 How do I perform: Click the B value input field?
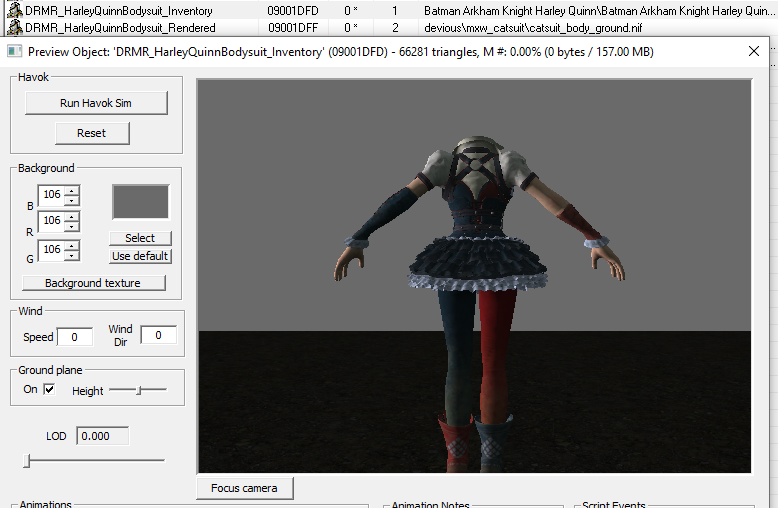tap(52, 195)
